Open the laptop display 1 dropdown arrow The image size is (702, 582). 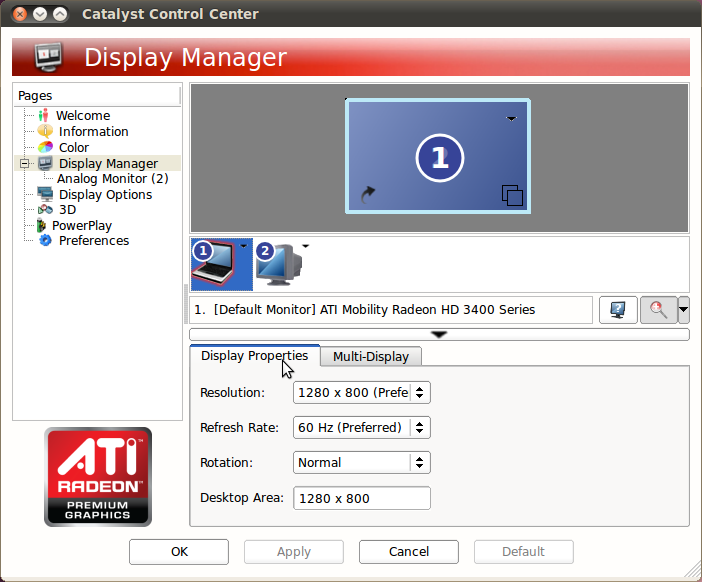point(244,246)
